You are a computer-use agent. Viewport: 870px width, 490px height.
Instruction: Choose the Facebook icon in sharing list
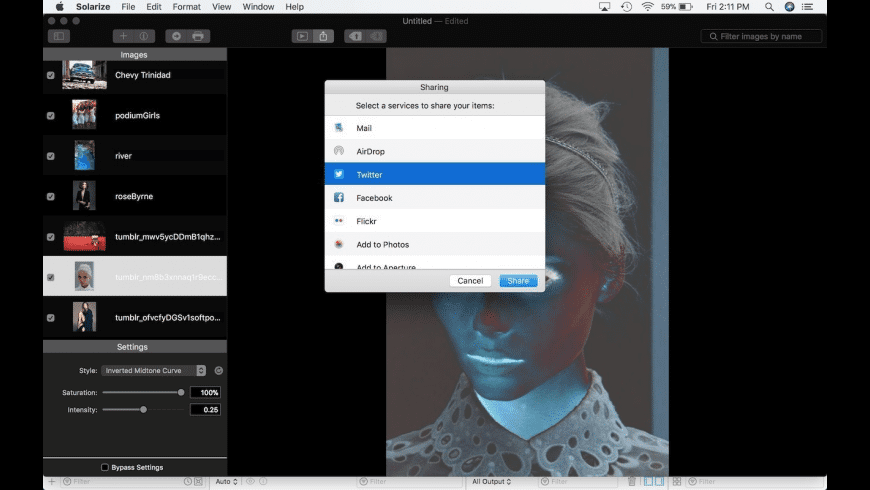point(339,198)
